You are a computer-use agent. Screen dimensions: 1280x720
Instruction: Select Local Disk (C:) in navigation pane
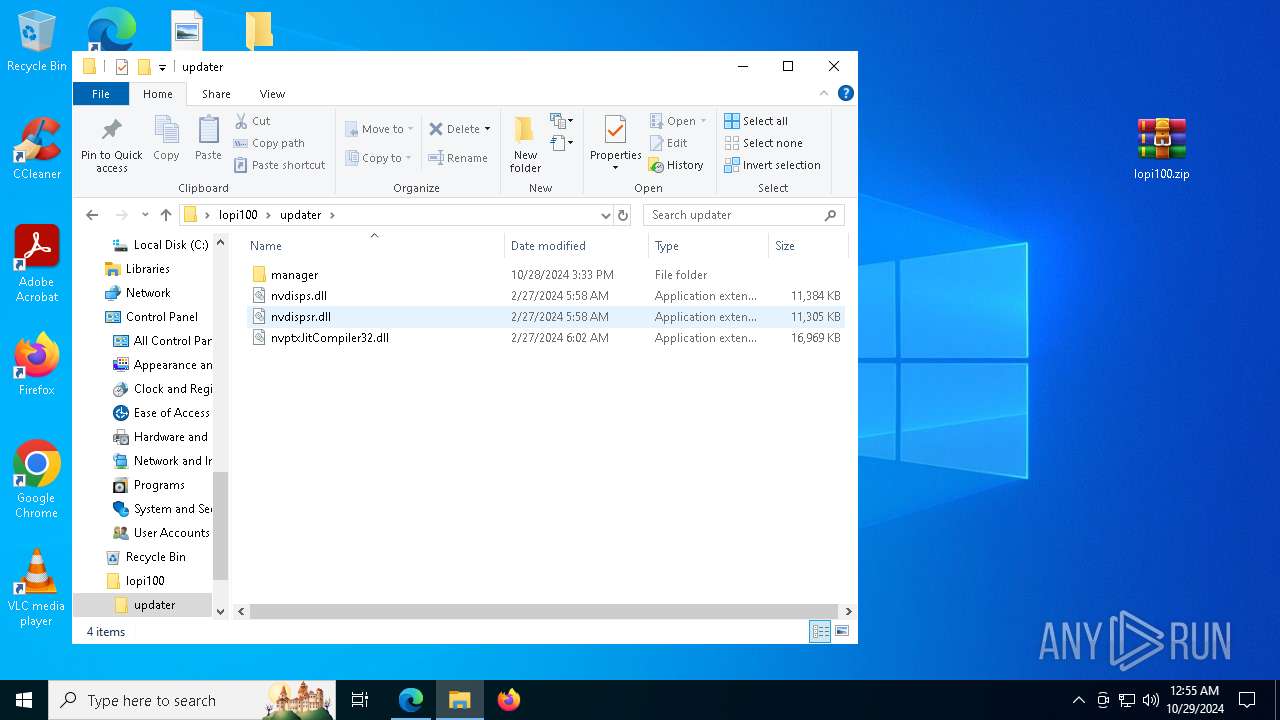coord(160,245)
